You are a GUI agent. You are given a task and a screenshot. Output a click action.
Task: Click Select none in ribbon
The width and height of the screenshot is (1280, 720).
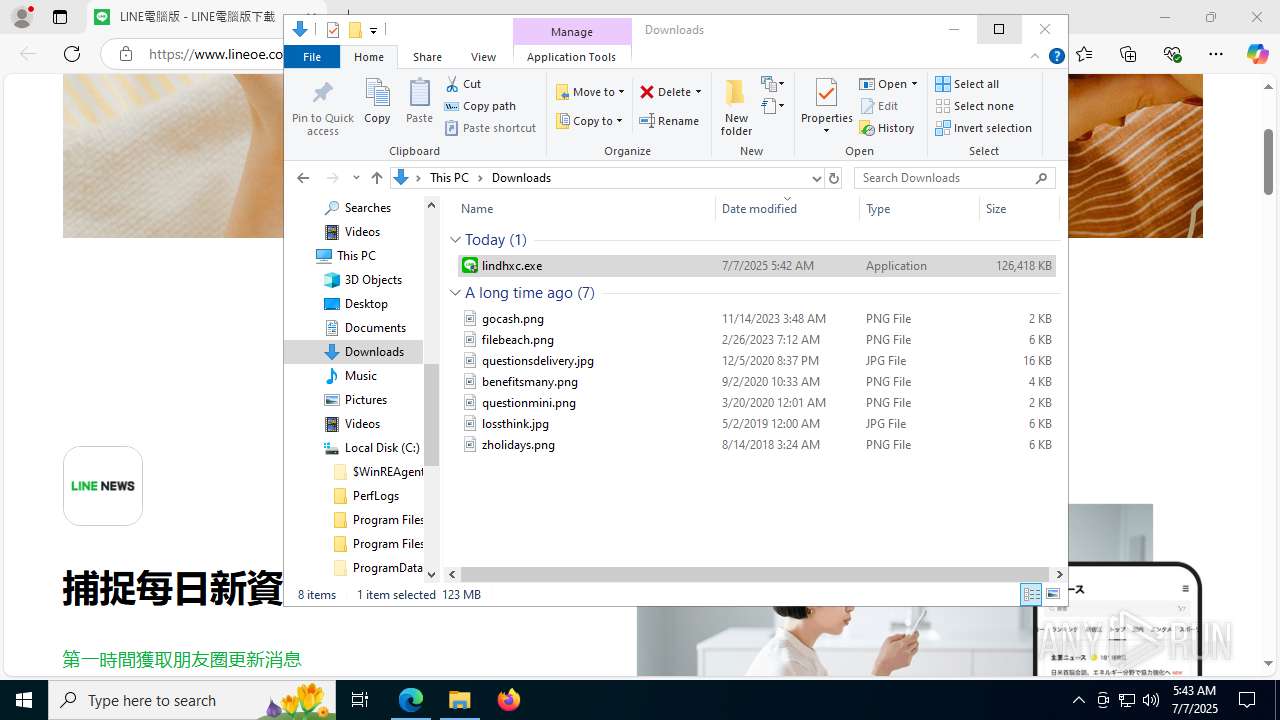click(974, 106)
